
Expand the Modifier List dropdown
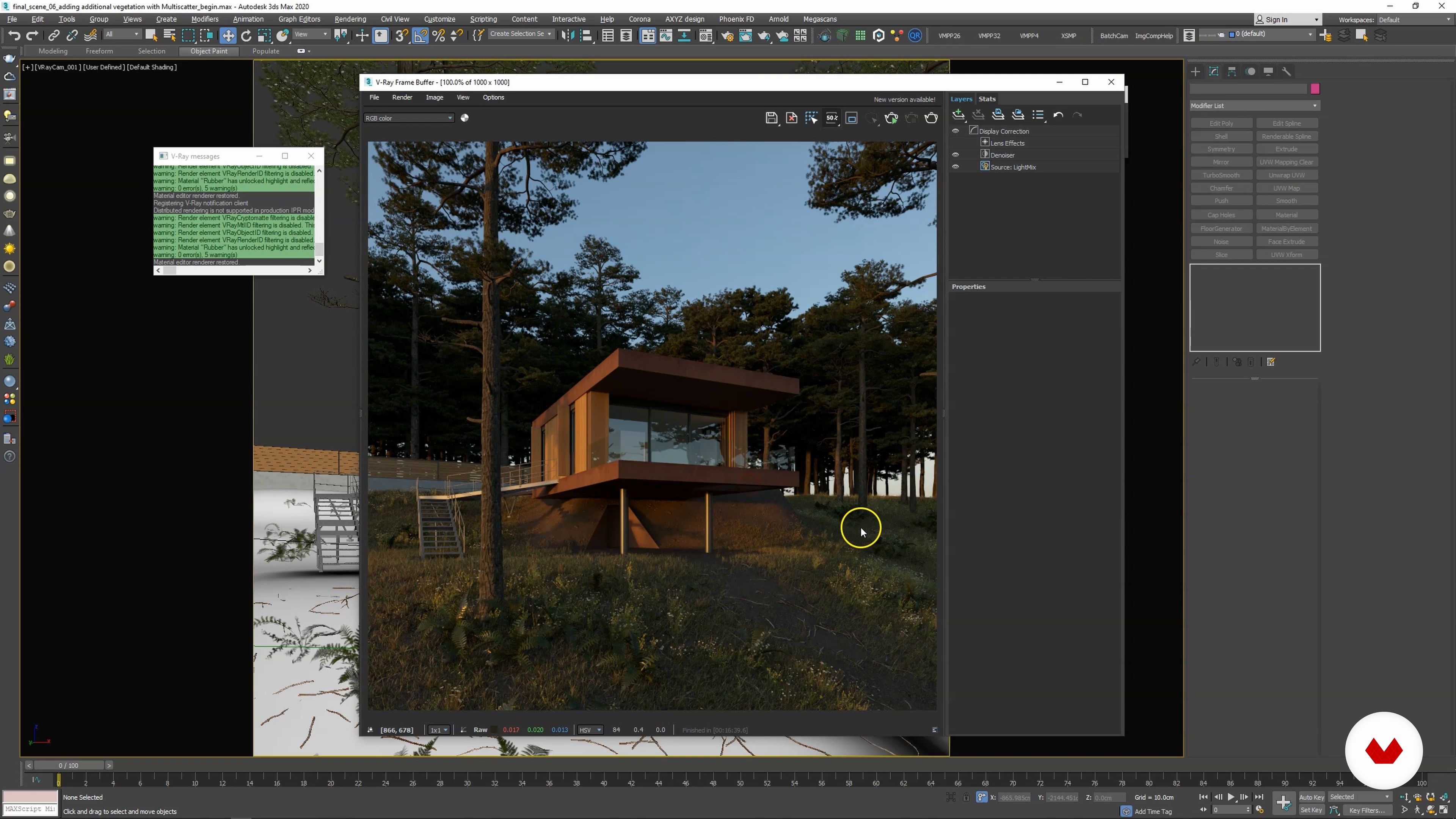coord(1254,106)
